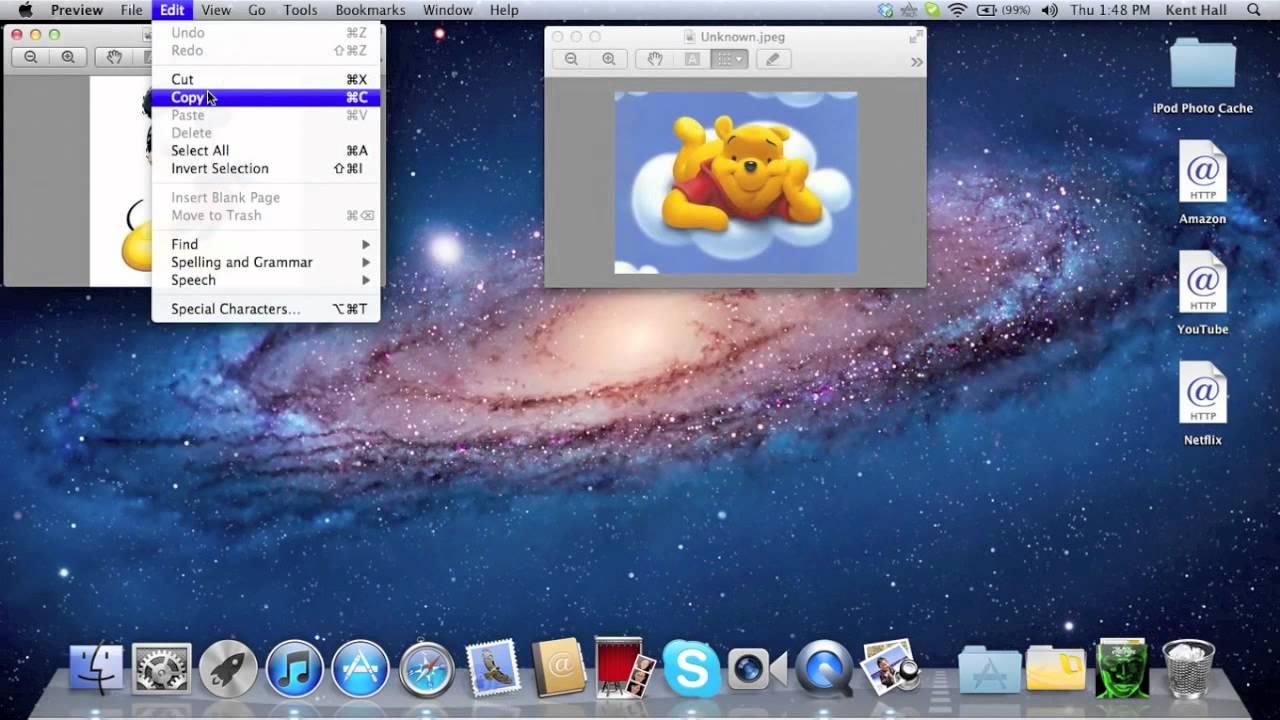Choose Cut from the Edit menu

265,79
